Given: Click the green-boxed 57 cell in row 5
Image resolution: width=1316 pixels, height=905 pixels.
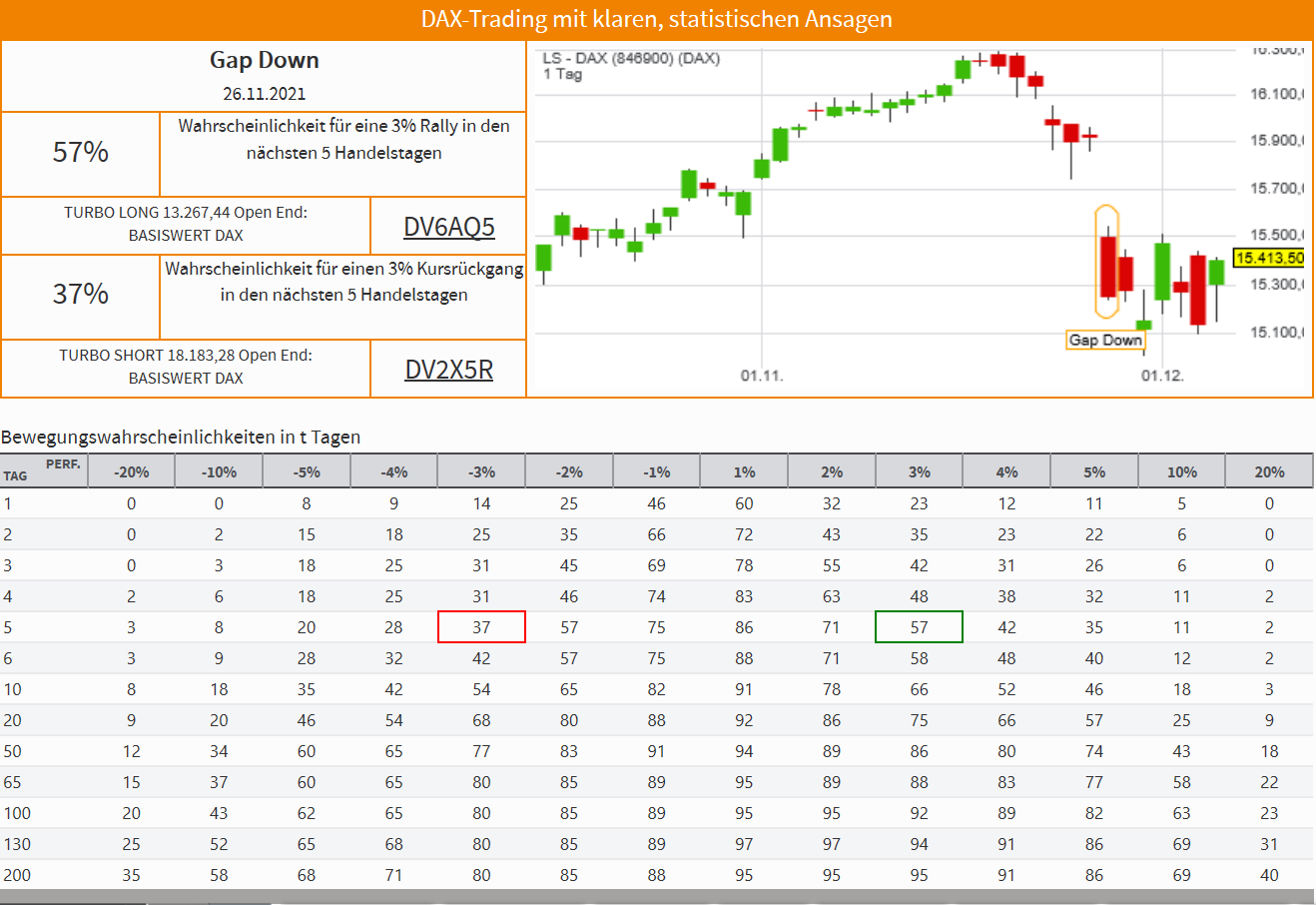Looking at the screenshot, I should pos(919,627).
